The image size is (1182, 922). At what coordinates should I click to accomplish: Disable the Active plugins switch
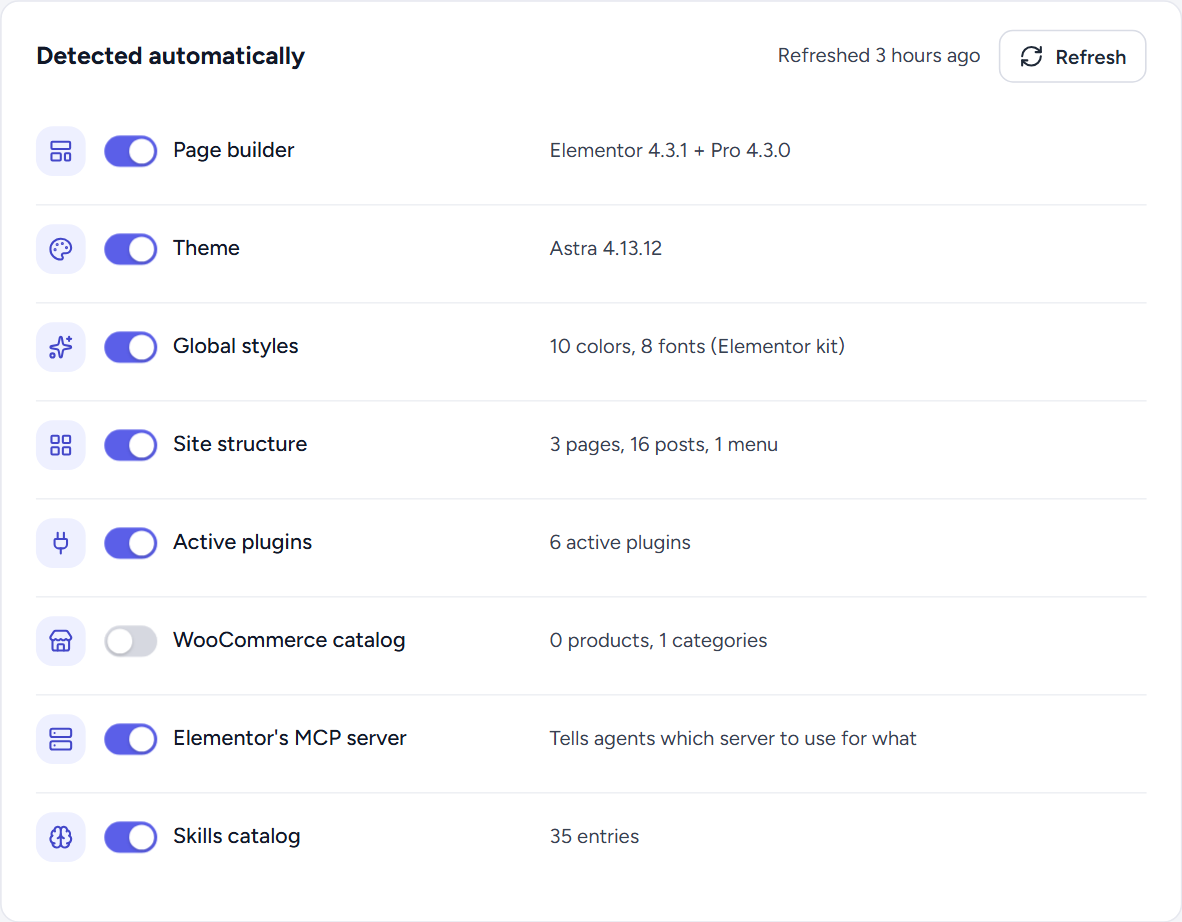click(x=130, y=543)
